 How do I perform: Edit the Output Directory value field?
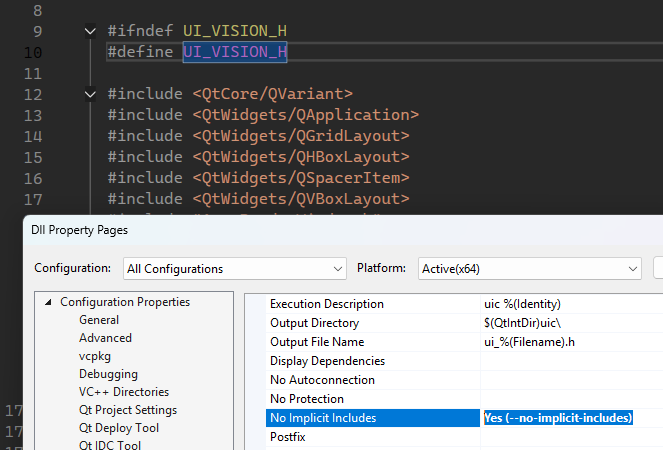point(570,323)
